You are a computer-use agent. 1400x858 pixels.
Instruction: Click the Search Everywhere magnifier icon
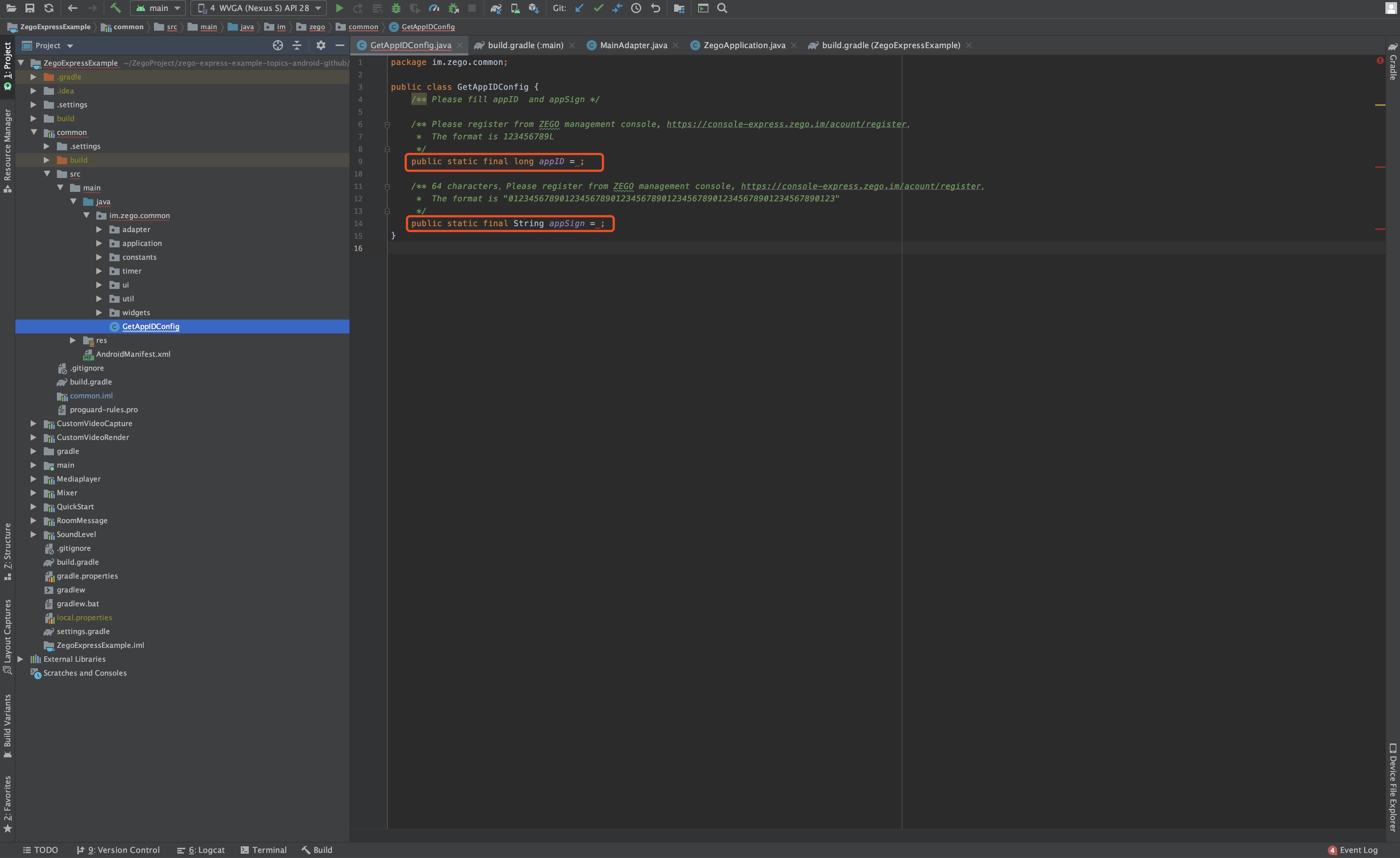[x=722, y=8]
